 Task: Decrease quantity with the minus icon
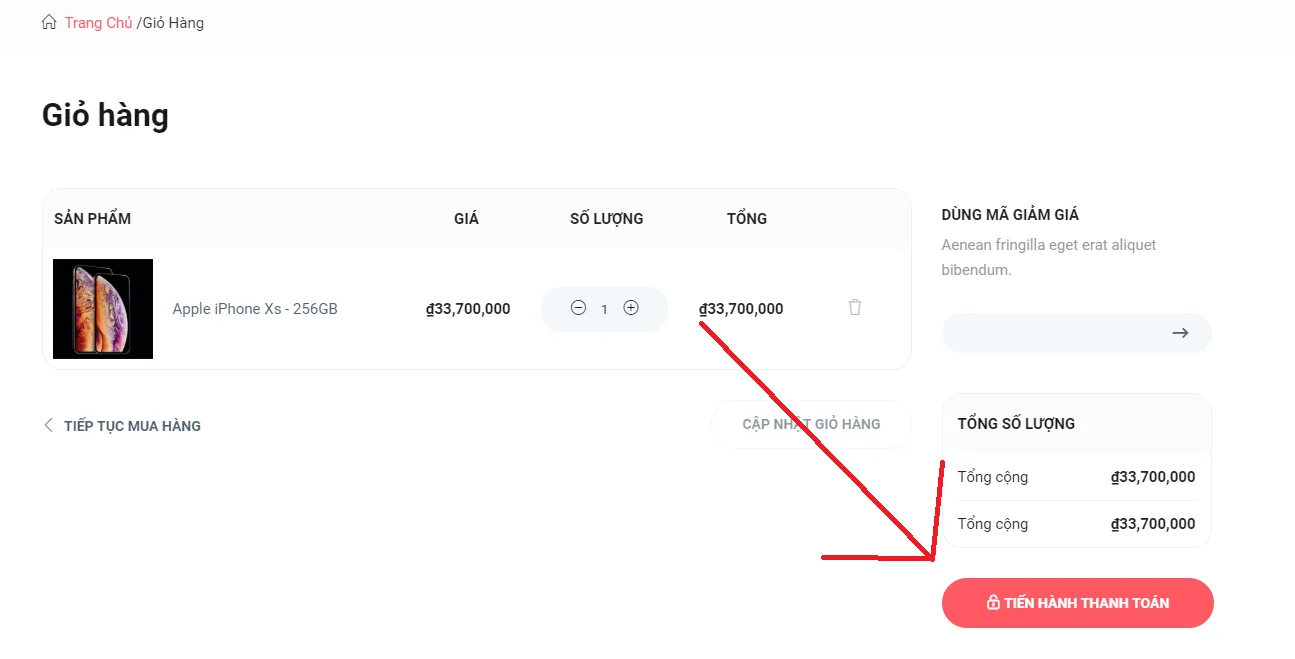(578, 308)
